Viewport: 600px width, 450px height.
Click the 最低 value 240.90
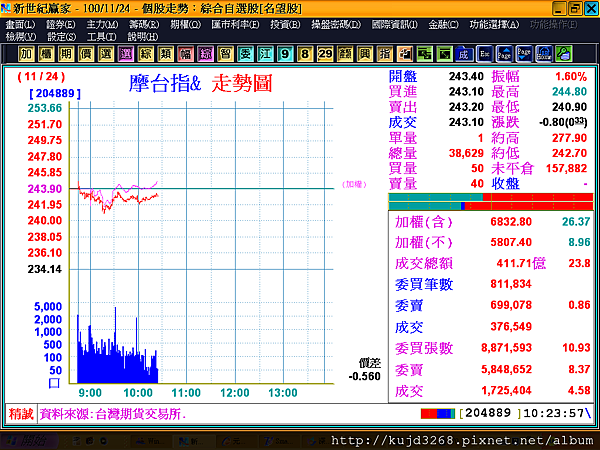point(569,107)
